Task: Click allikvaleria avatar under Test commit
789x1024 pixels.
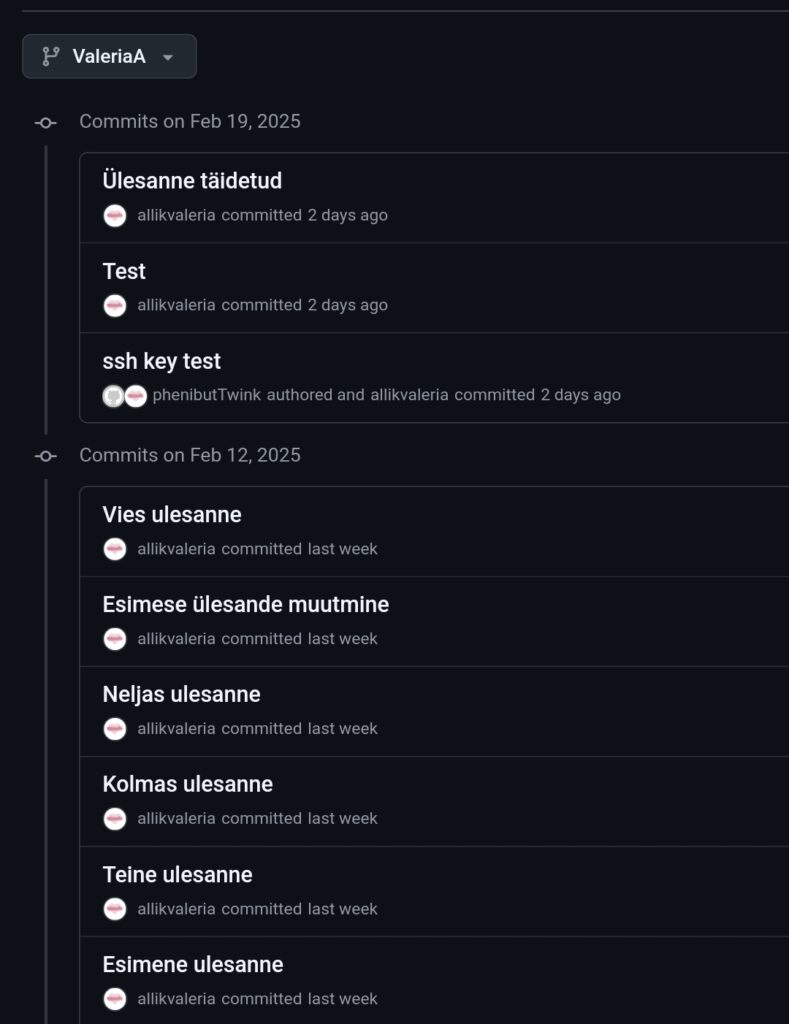Action: (115, 306)
